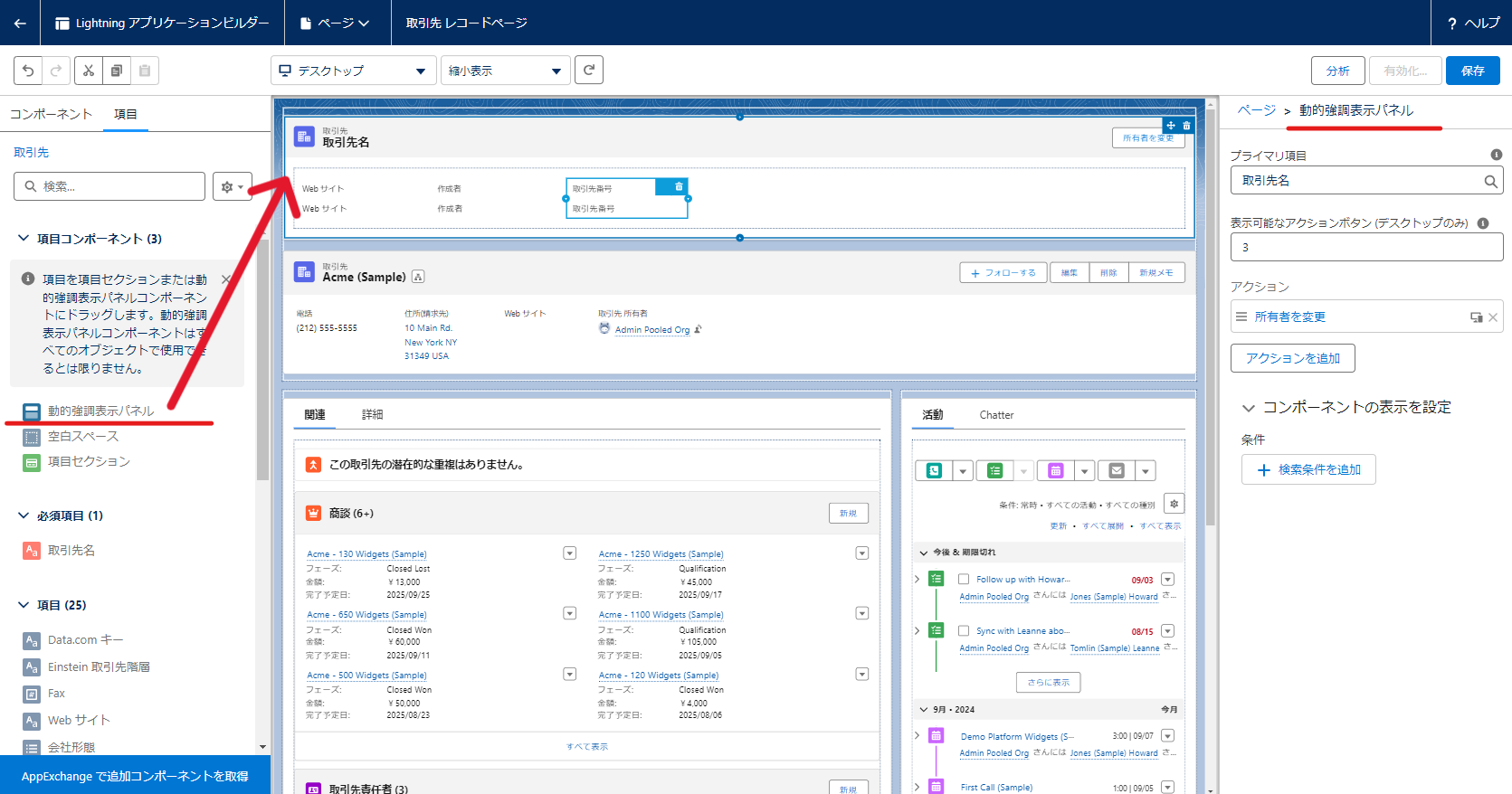Screen dimensions: 1512x794
Task: Redo the last change
Action: [x=56, y=71]
